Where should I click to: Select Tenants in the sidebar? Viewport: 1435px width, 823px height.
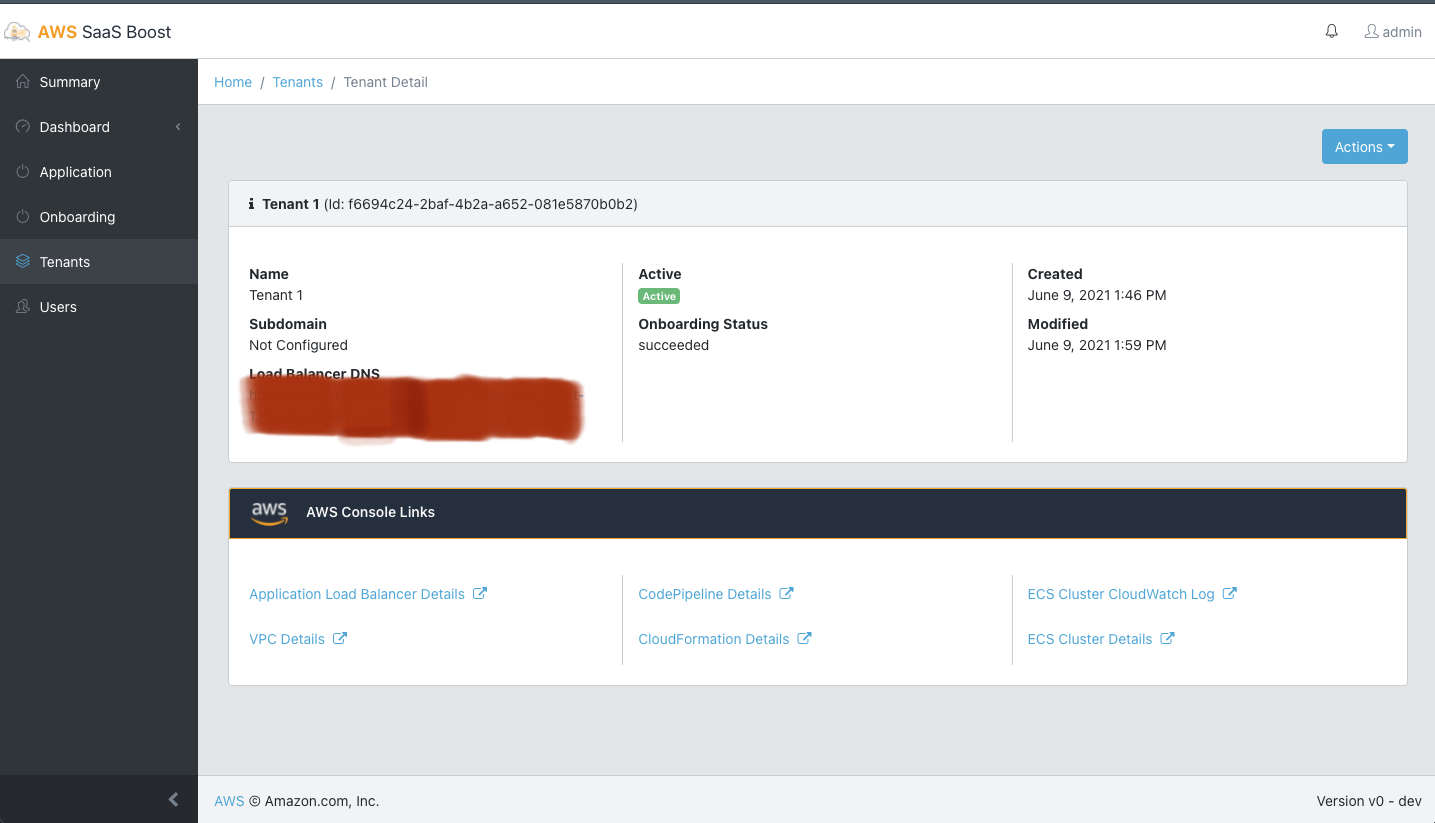99,262
